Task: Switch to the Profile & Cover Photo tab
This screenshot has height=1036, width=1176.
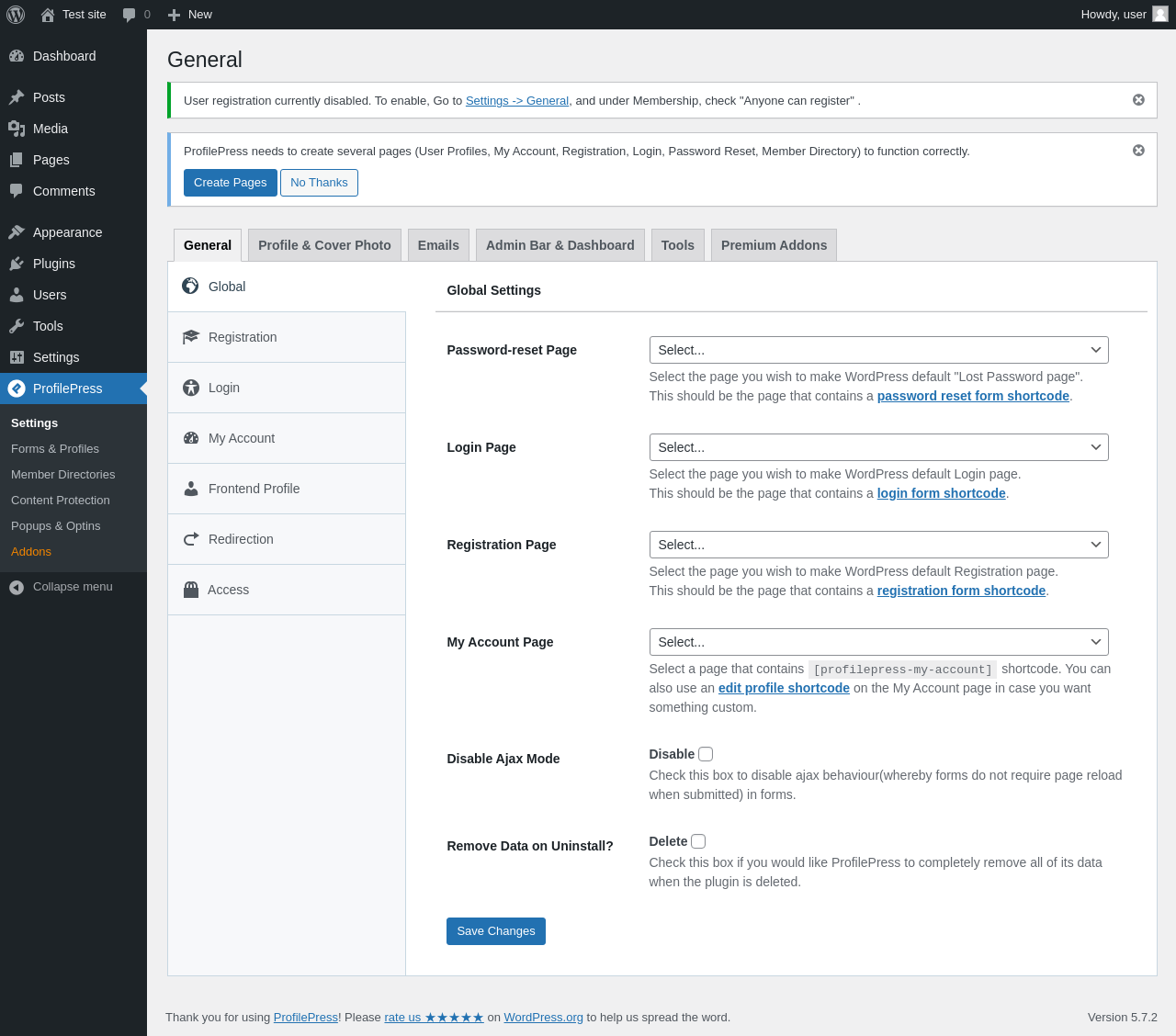Action: tap(324, 245)
